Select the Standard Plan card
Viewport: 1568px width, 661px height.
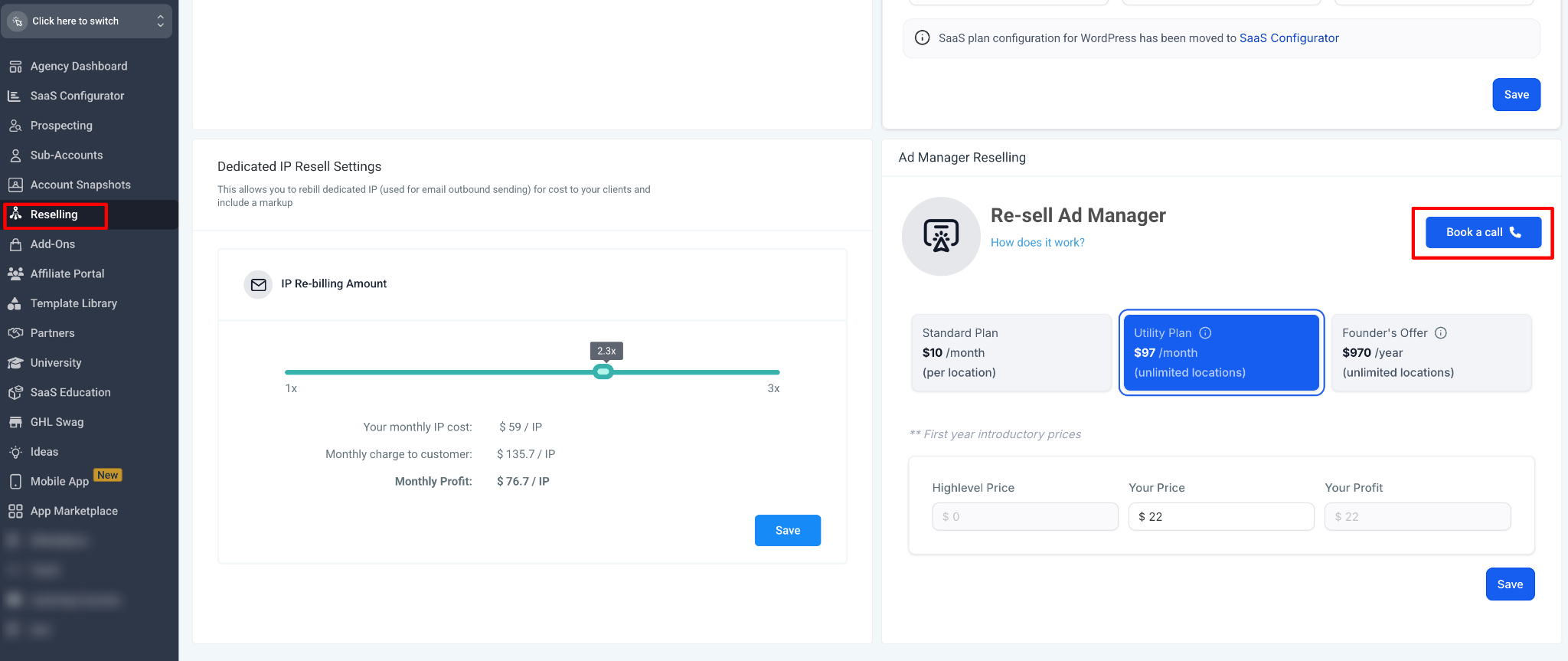click(x=1011, y=353)
